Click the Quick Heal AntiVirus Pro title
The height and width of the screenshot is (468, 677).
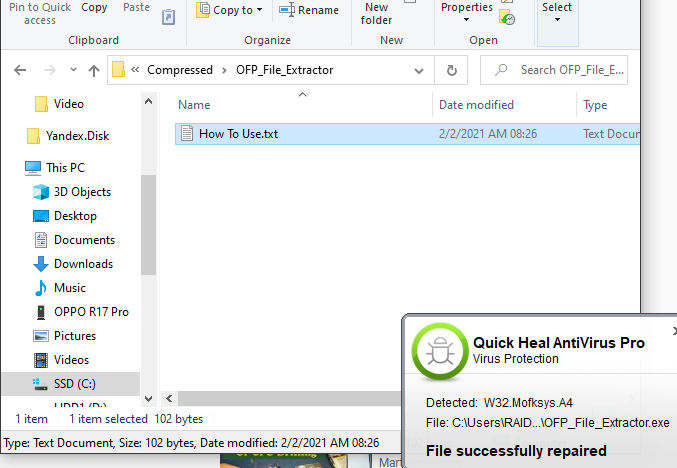pyautogui.click(x=559, y=343)
